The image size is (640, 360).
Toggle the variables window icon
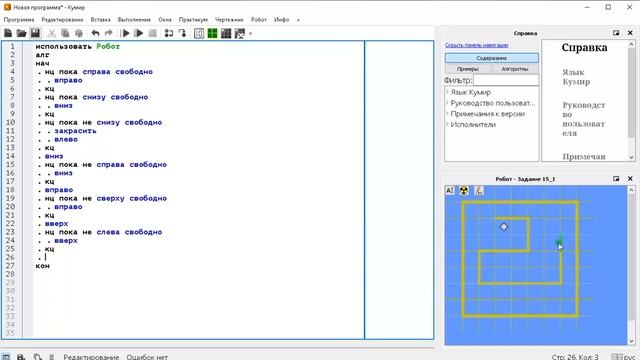point(199,33)
